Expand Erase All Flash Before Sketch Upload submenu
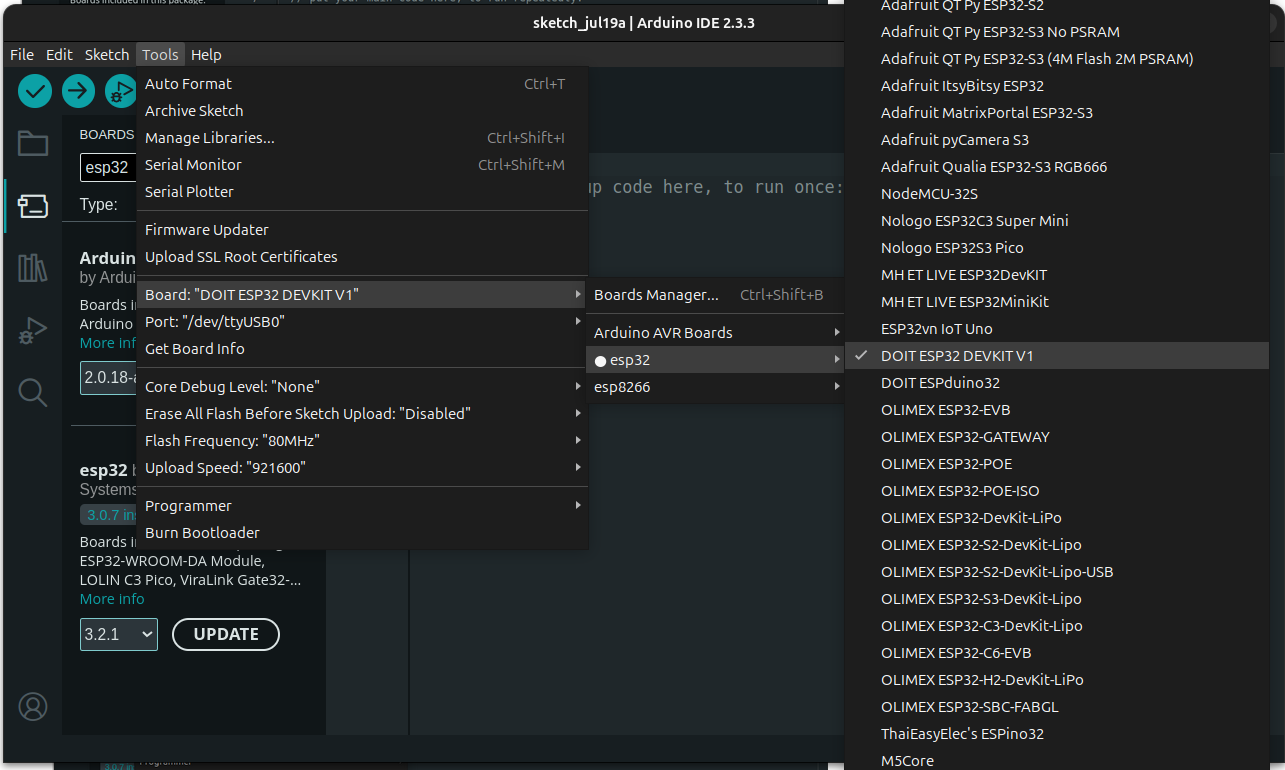Screen dimensions: 1285x770 point(362,414)
